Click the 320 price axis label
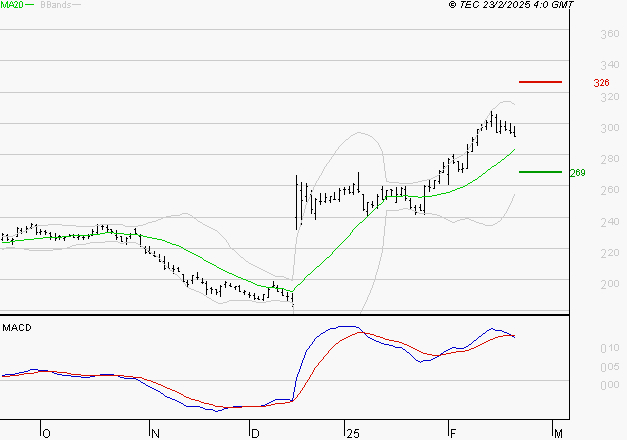Viewport: 627px width, 440px height. [610, 97]
